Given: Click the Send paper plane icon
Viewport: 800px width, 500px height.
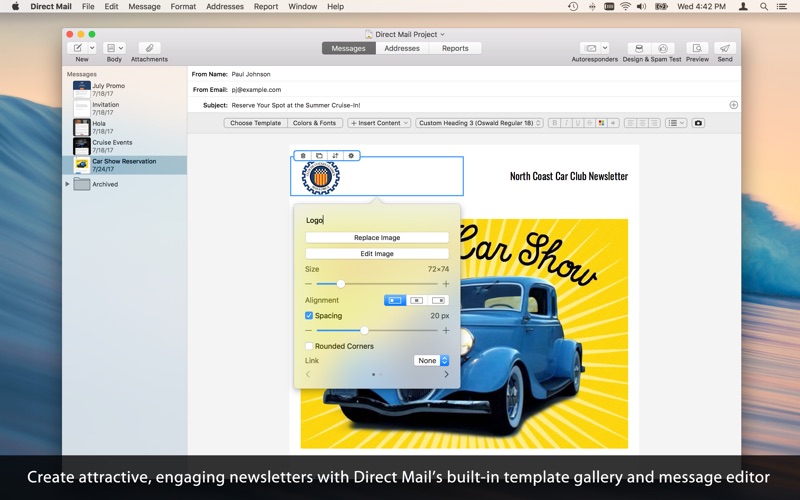Looking at the screenshot, I should [724, 48].
